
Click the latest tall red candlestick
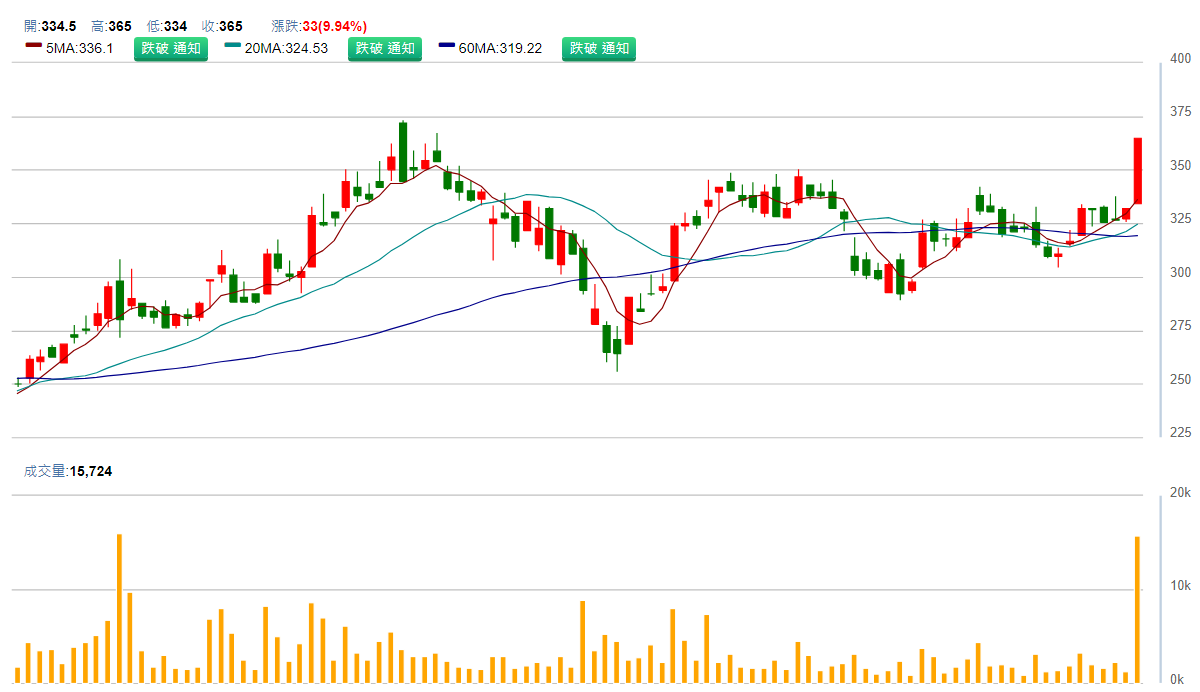click(x=1138, y=170)
